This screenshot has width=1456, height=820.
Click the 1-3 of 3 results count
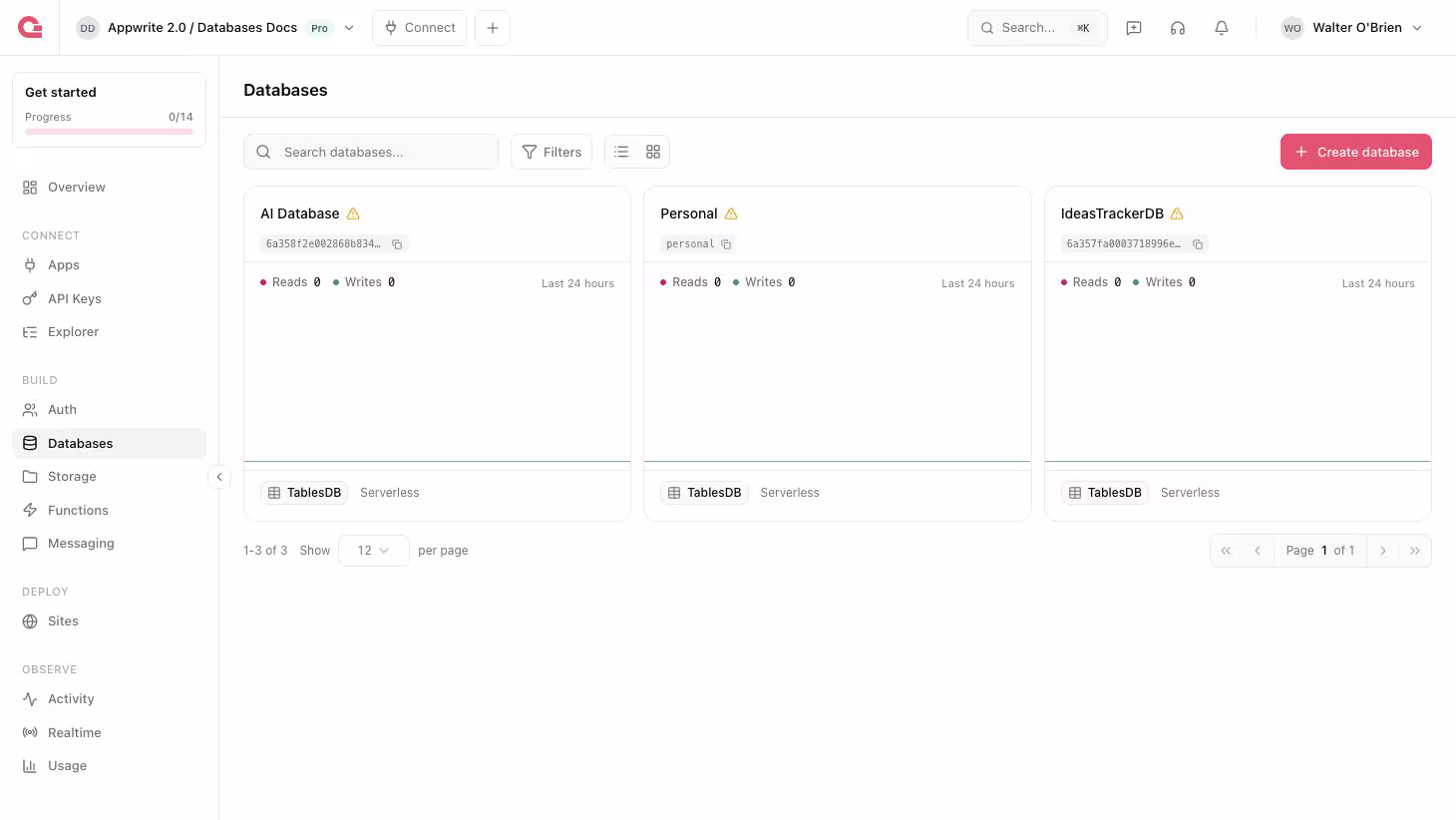265,551
